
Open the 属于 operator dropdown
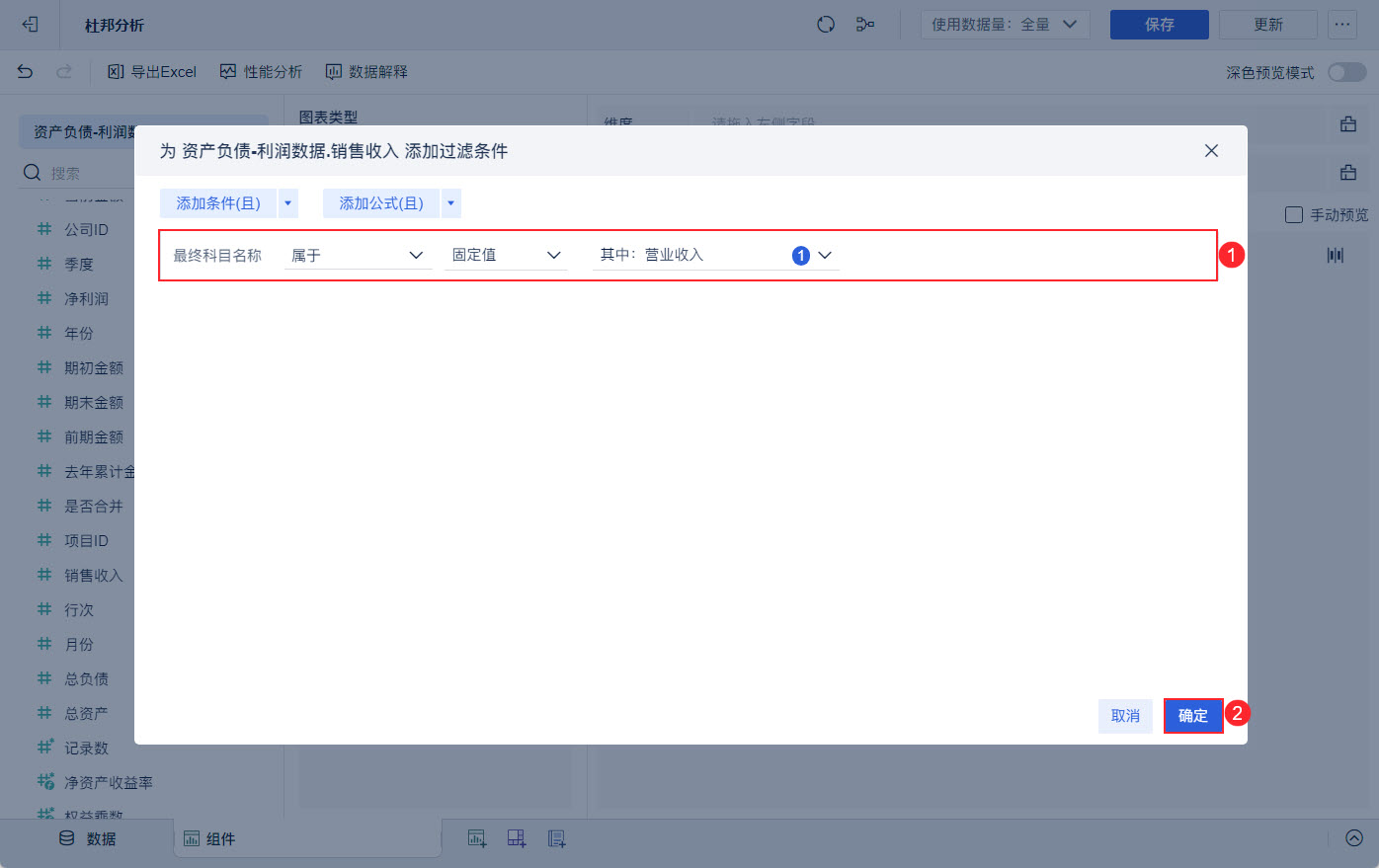click(358, 255)
